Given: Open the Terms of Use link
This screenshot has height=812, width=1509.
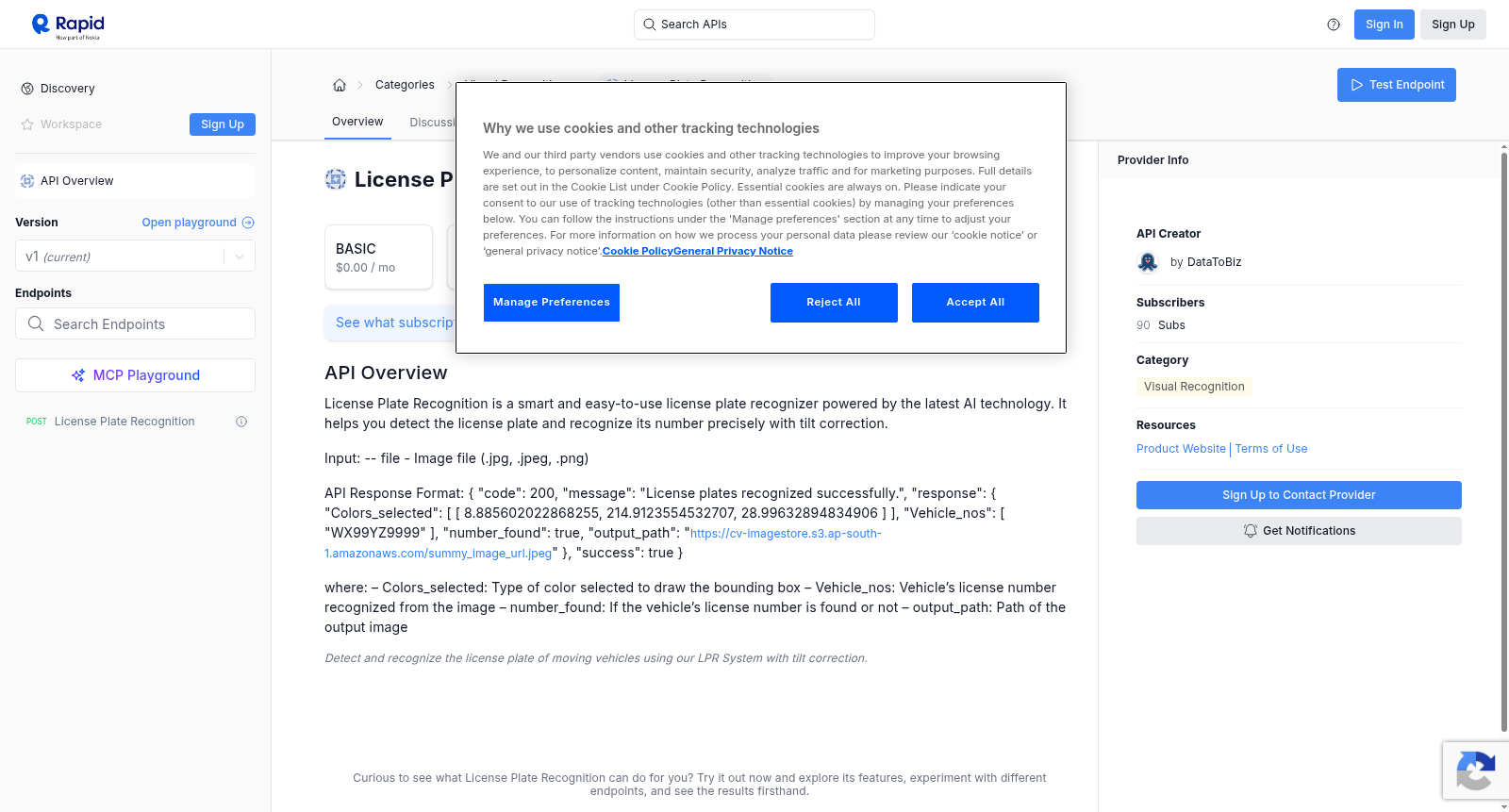Looking at the screenshot, I should (1271, 449).
